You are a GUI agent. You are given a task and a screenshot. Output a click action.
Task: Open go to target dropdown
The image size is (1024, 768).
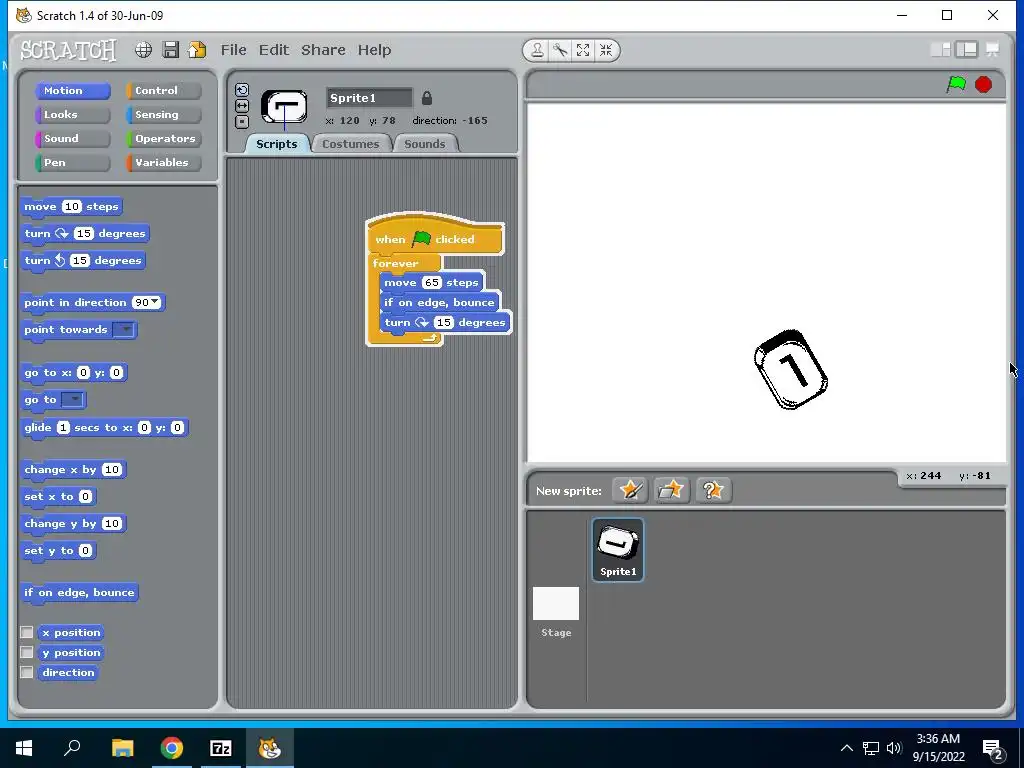point(72,400)
